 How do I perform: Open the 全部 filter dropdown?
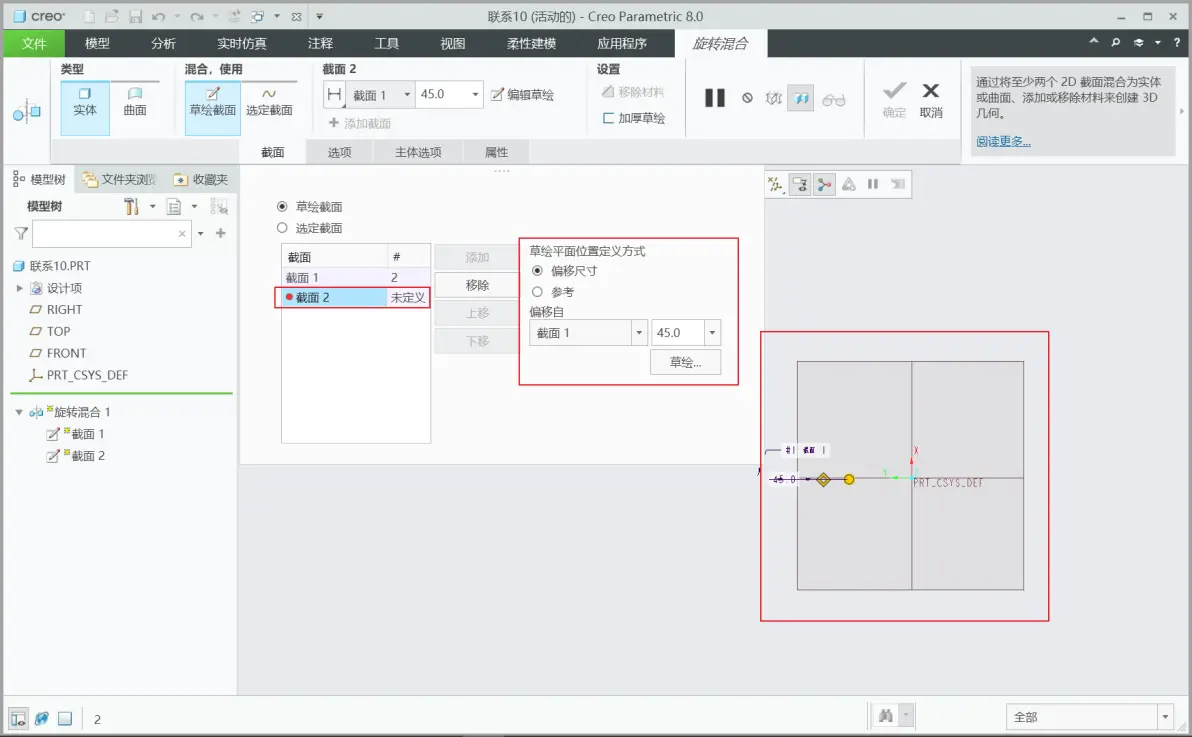[1165, 716]
